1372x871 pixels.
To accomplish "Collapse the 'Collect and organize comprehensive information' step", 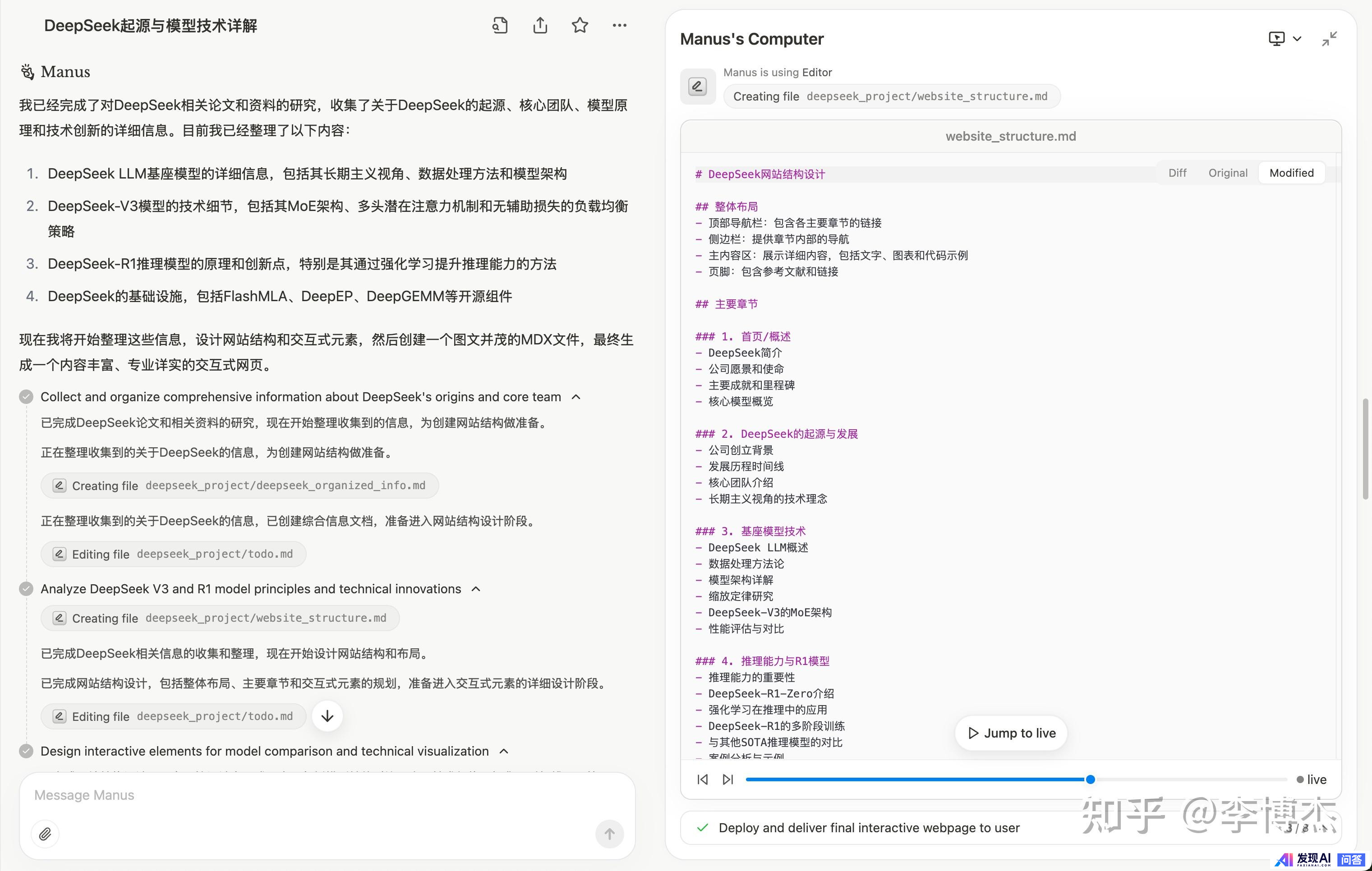I will coord(576,397).
